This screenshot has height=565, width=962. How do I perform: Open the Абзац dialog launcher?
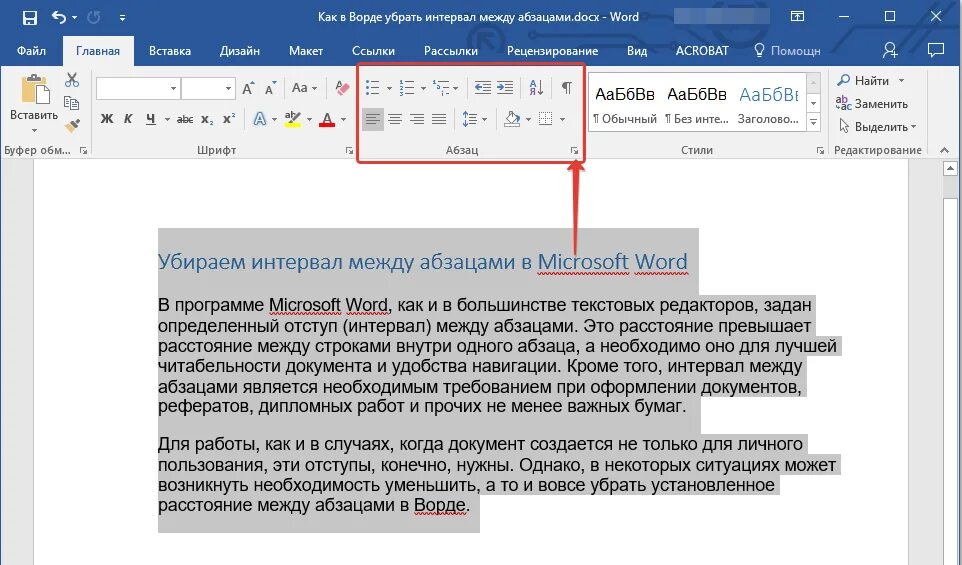coord(574,150)
